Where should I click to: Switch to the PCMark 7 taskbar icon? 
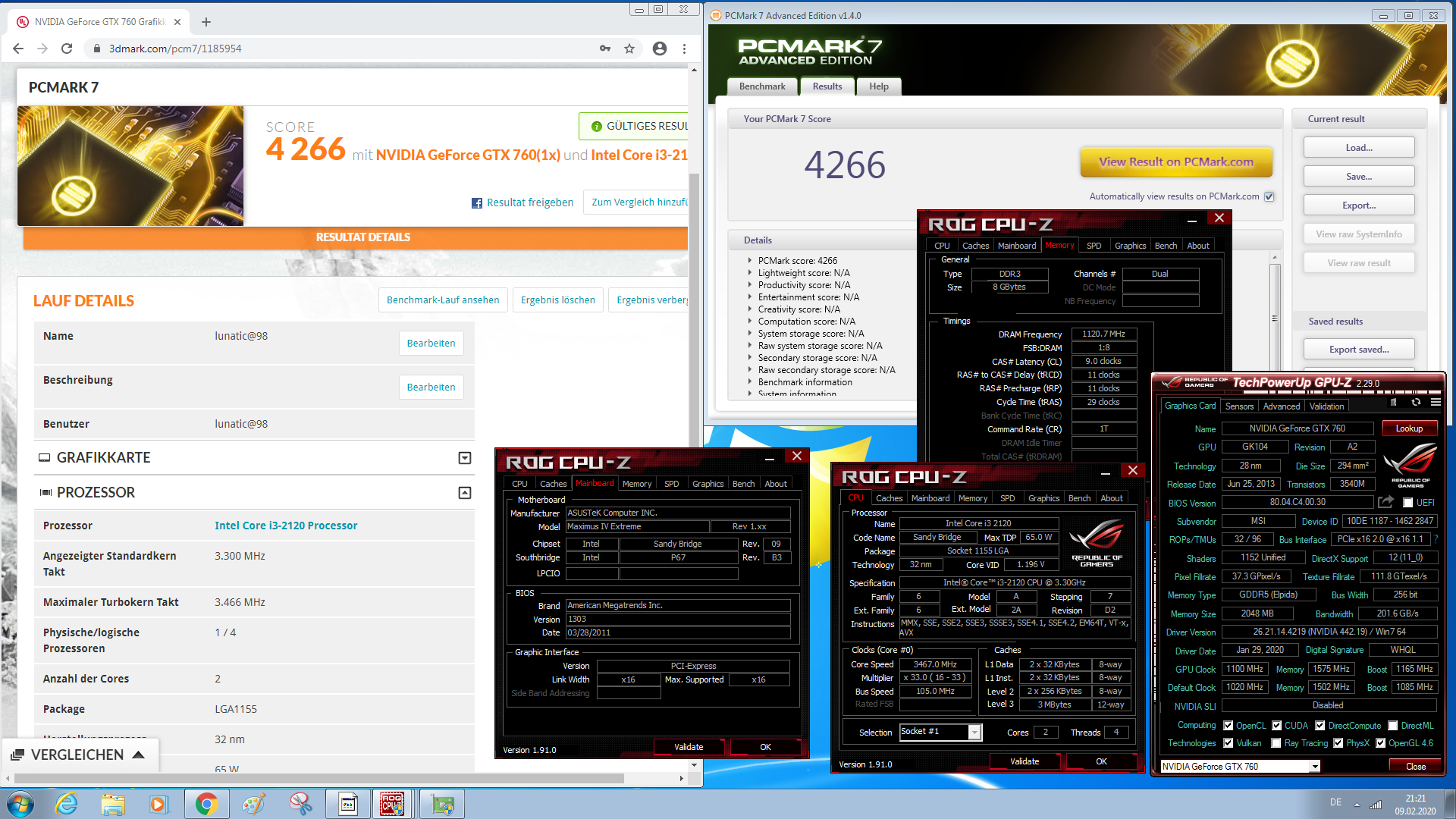347,804
